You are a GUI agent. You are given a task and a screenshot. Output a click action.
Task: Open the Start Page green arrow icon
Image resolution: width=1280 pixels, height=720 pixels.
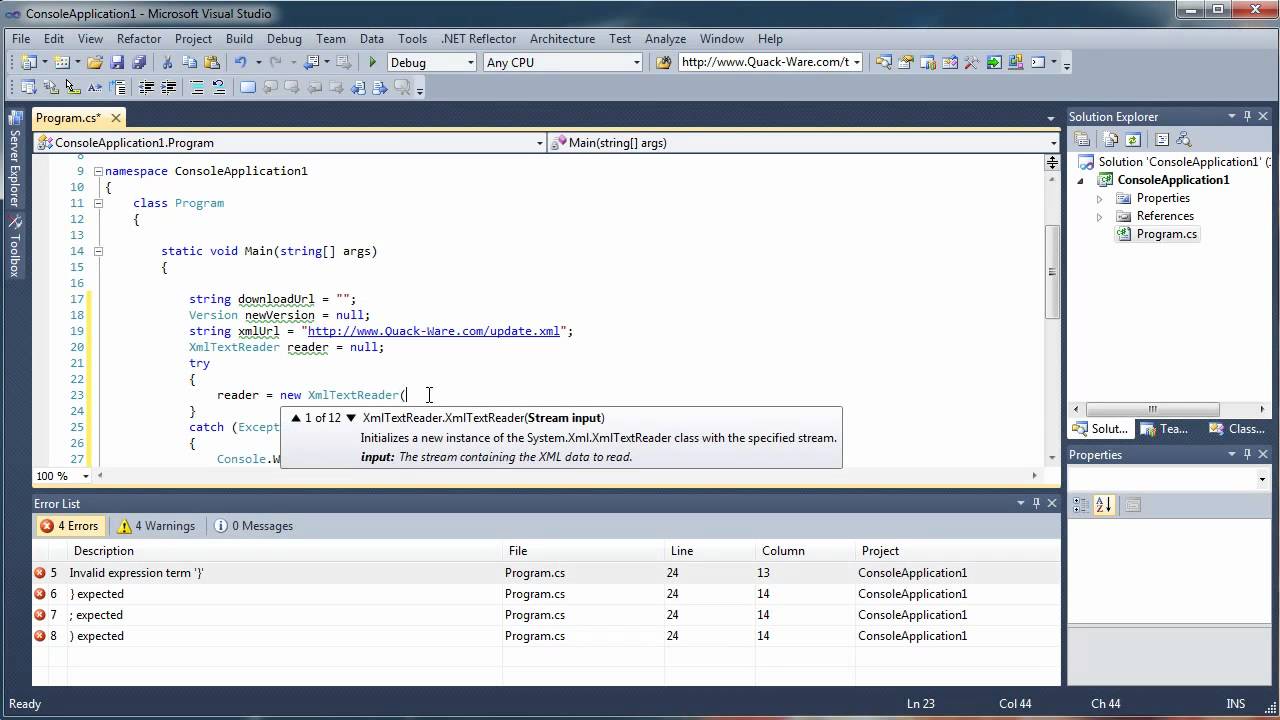click(x=994, y=62)
